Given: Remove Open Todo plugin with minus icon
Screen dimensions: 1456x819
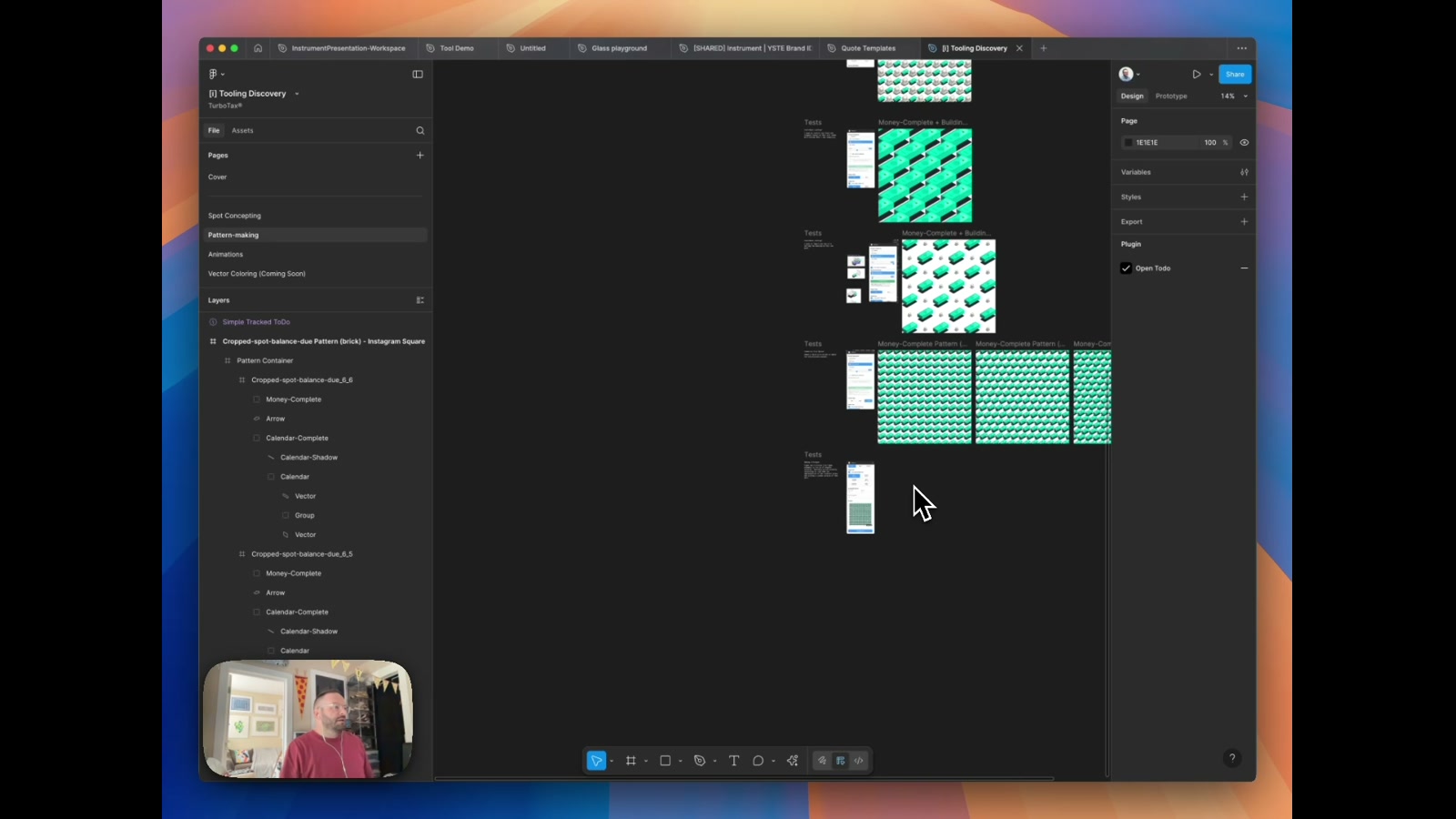Looking at the screenshot, I should pos(1244,268).
